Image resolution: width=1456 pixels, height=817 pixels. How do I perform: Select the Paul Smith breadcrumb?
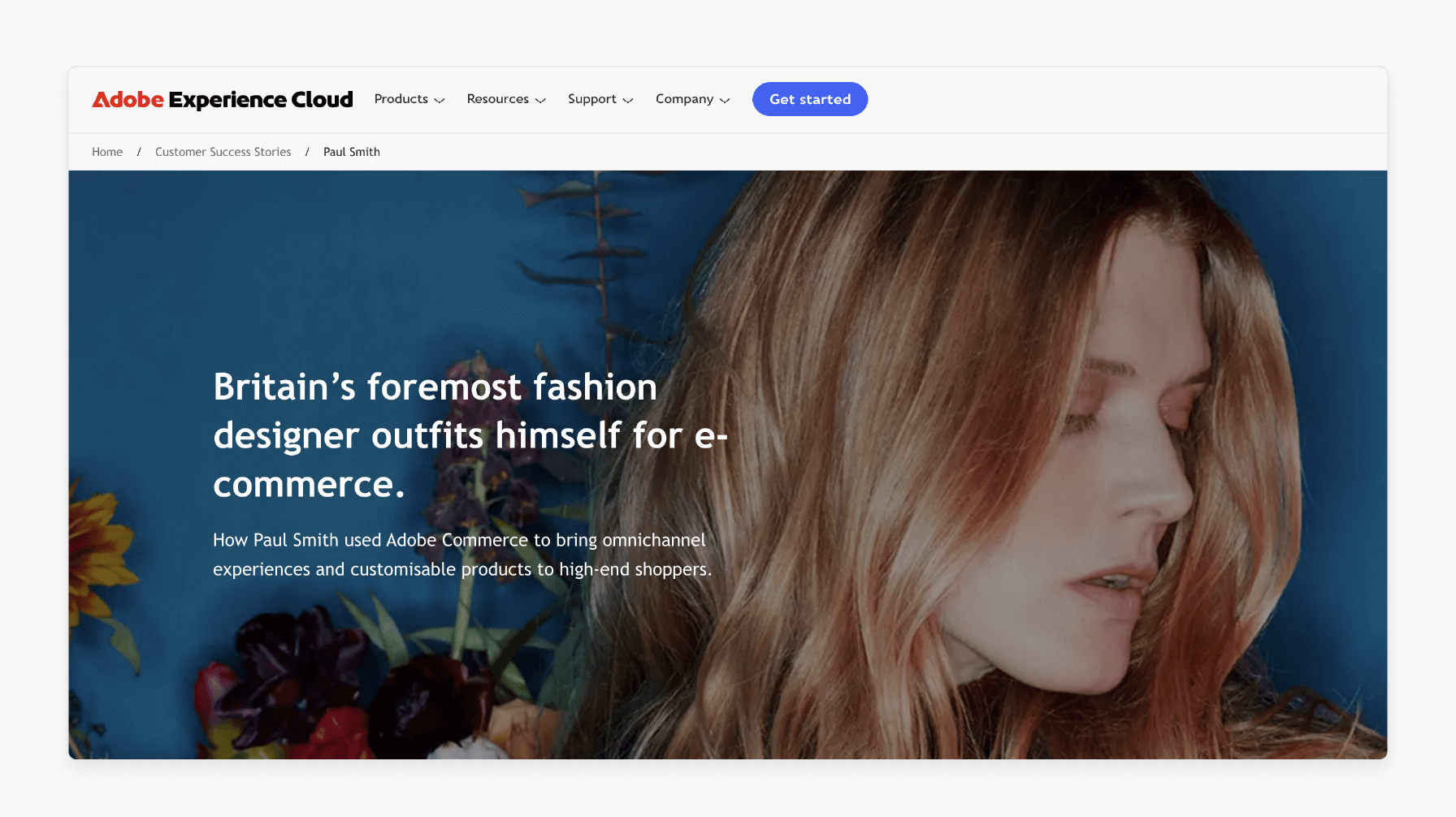[352, 152]
